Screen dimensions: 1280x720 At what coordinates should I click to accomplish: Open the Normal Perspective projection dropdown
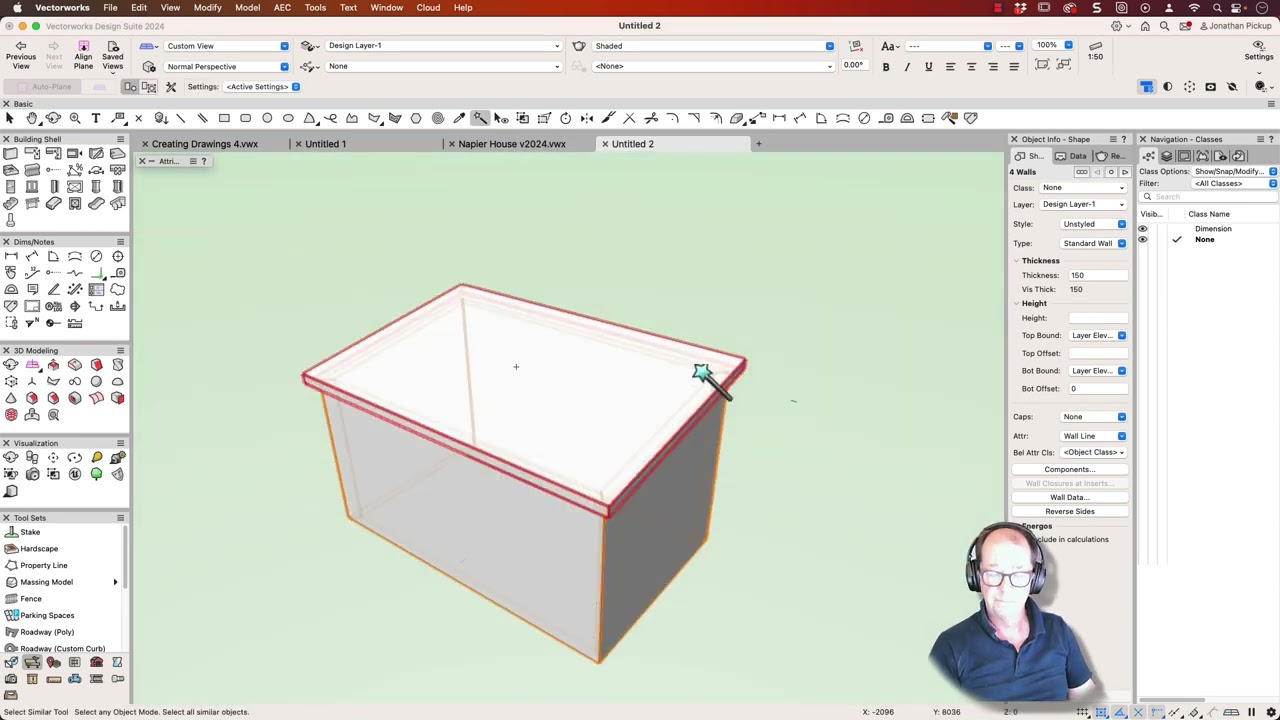(226, 67)
